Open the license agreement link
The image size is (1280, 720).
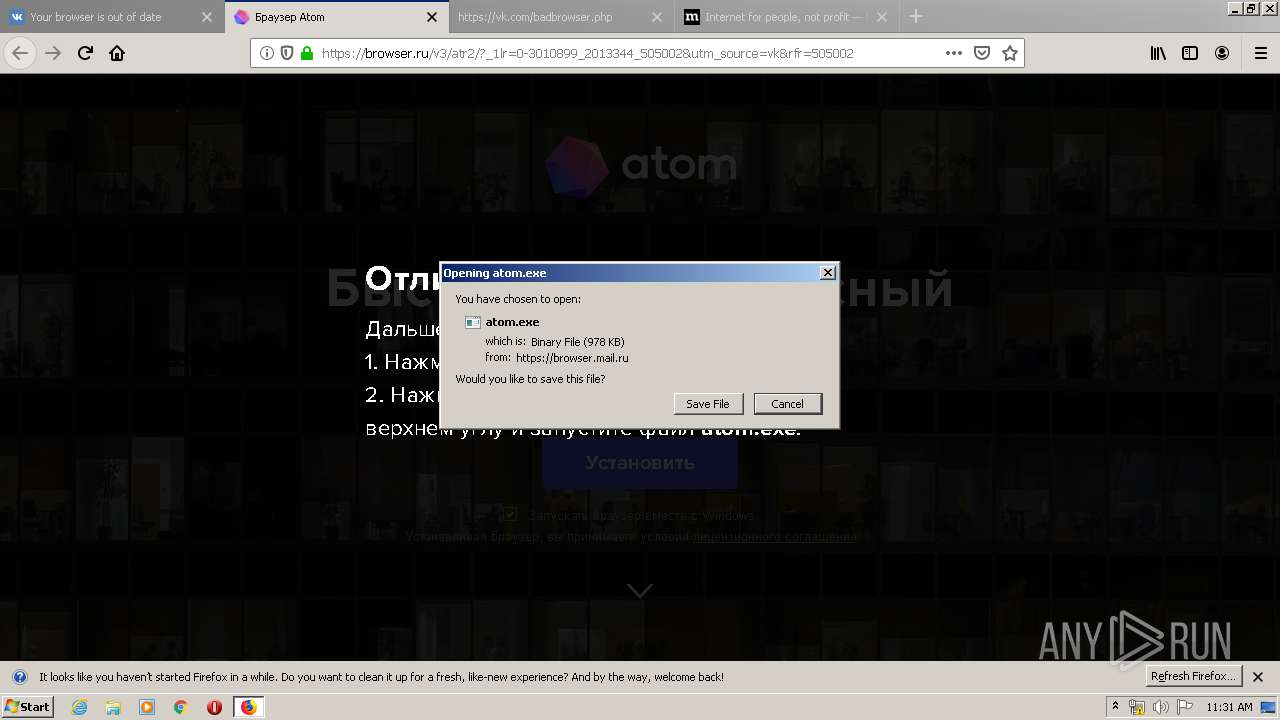pos(775,537)
